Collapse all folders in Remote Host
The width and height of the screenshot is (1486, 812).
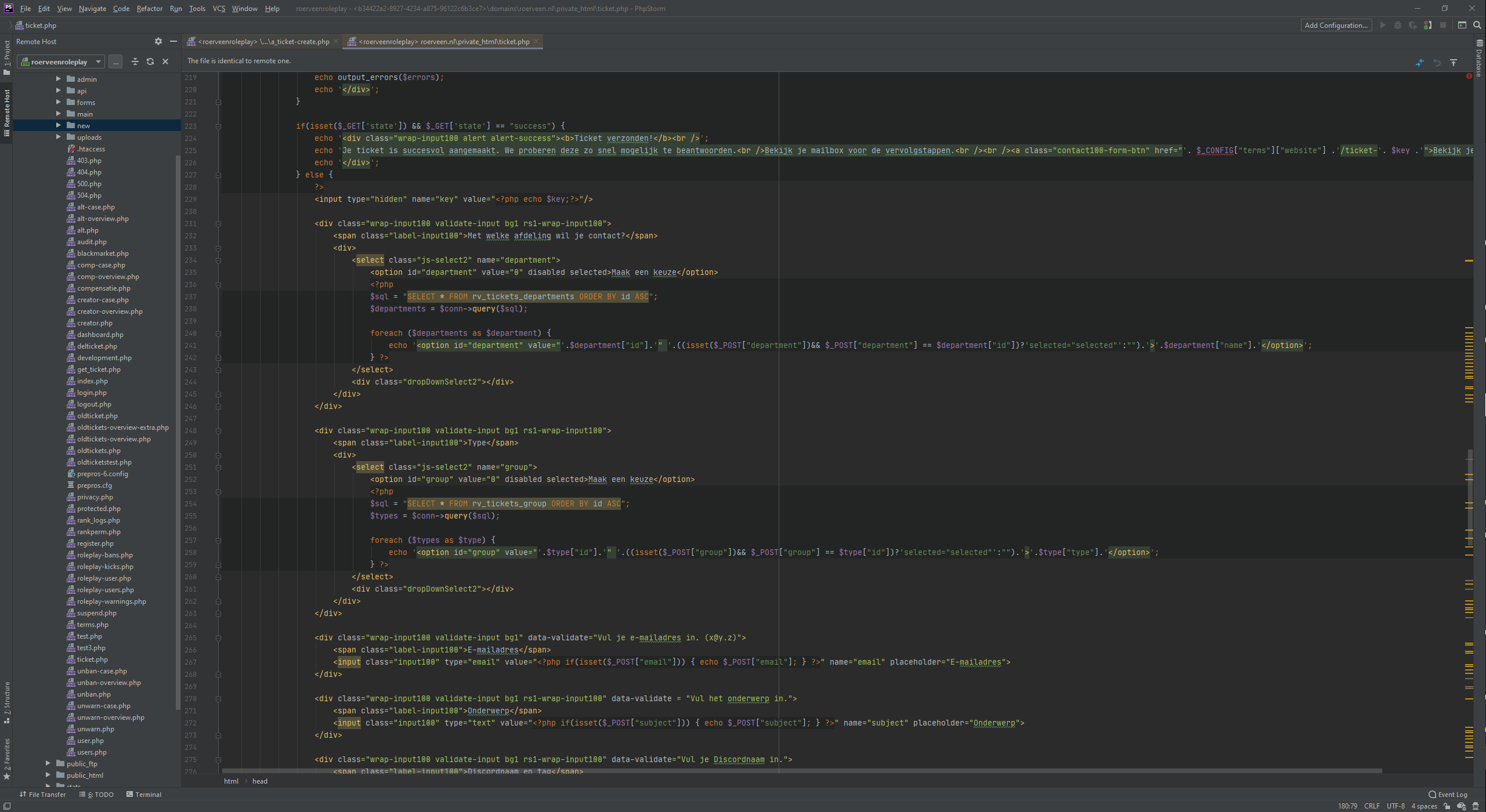click(135, 61)
